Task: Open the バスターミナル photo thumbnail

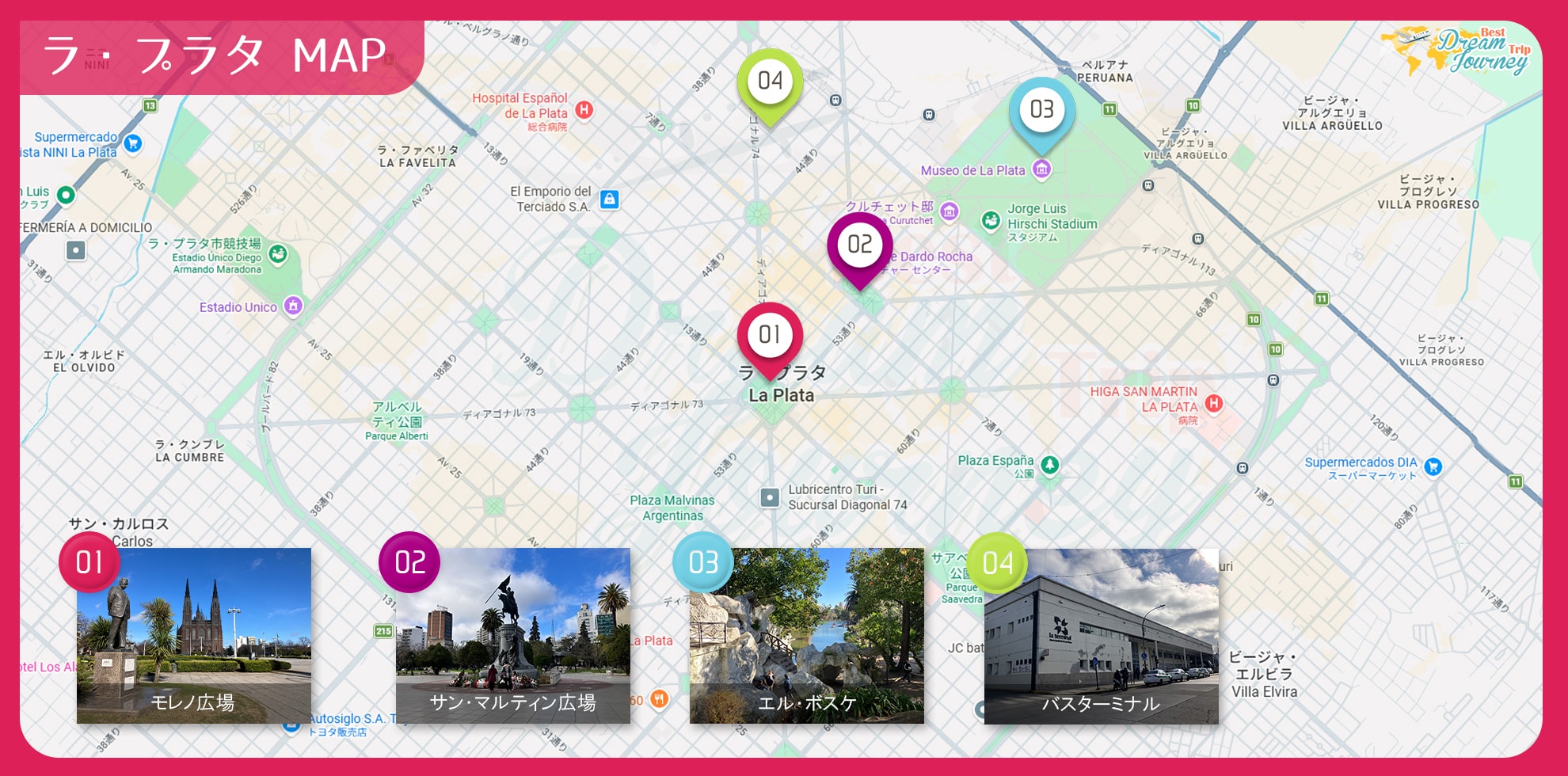Action: coord(1102,636)
